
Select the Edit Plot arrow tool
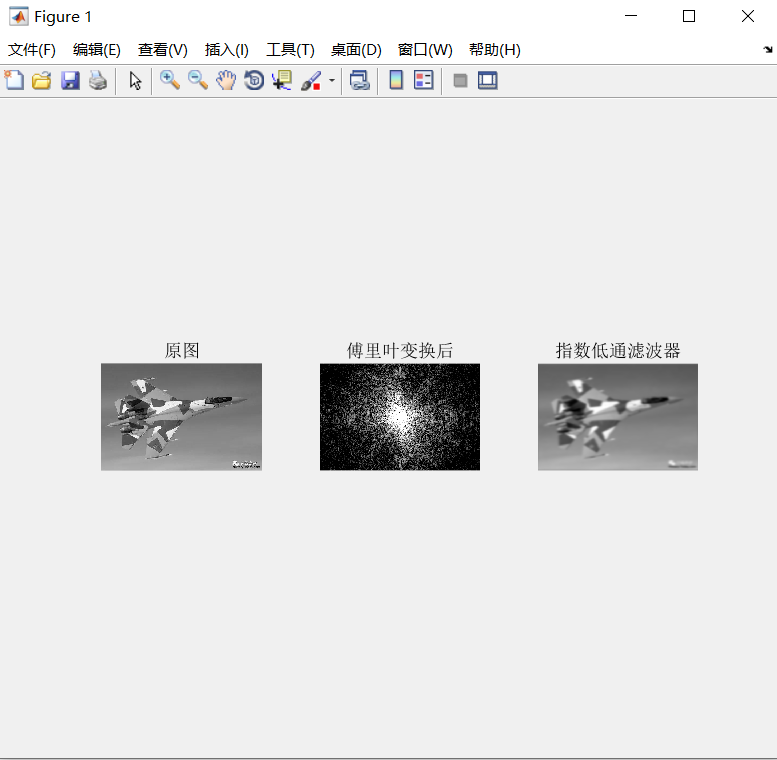[135, 80]
